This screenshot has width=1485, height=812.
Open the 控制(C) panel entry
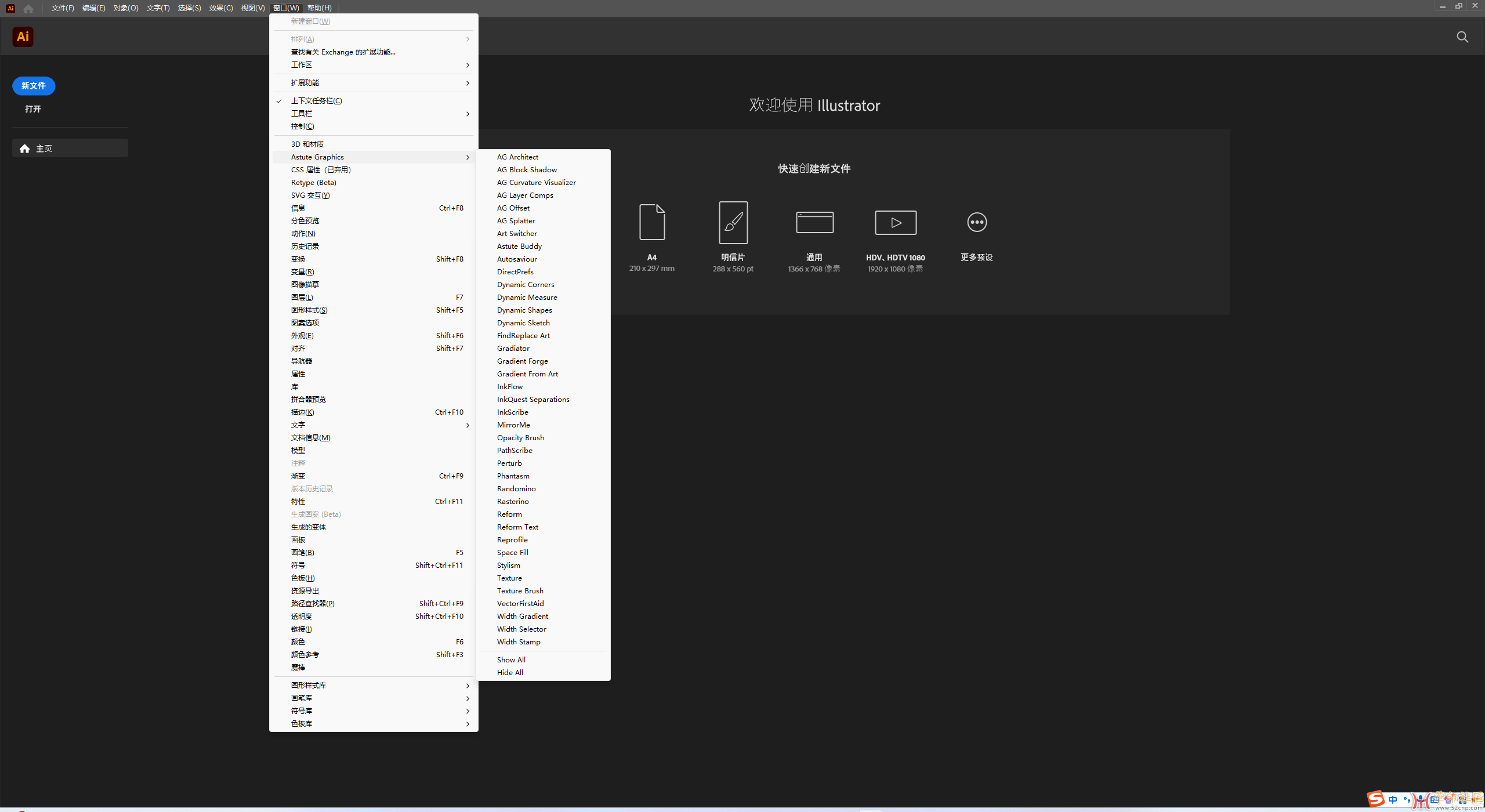[374, 126]
